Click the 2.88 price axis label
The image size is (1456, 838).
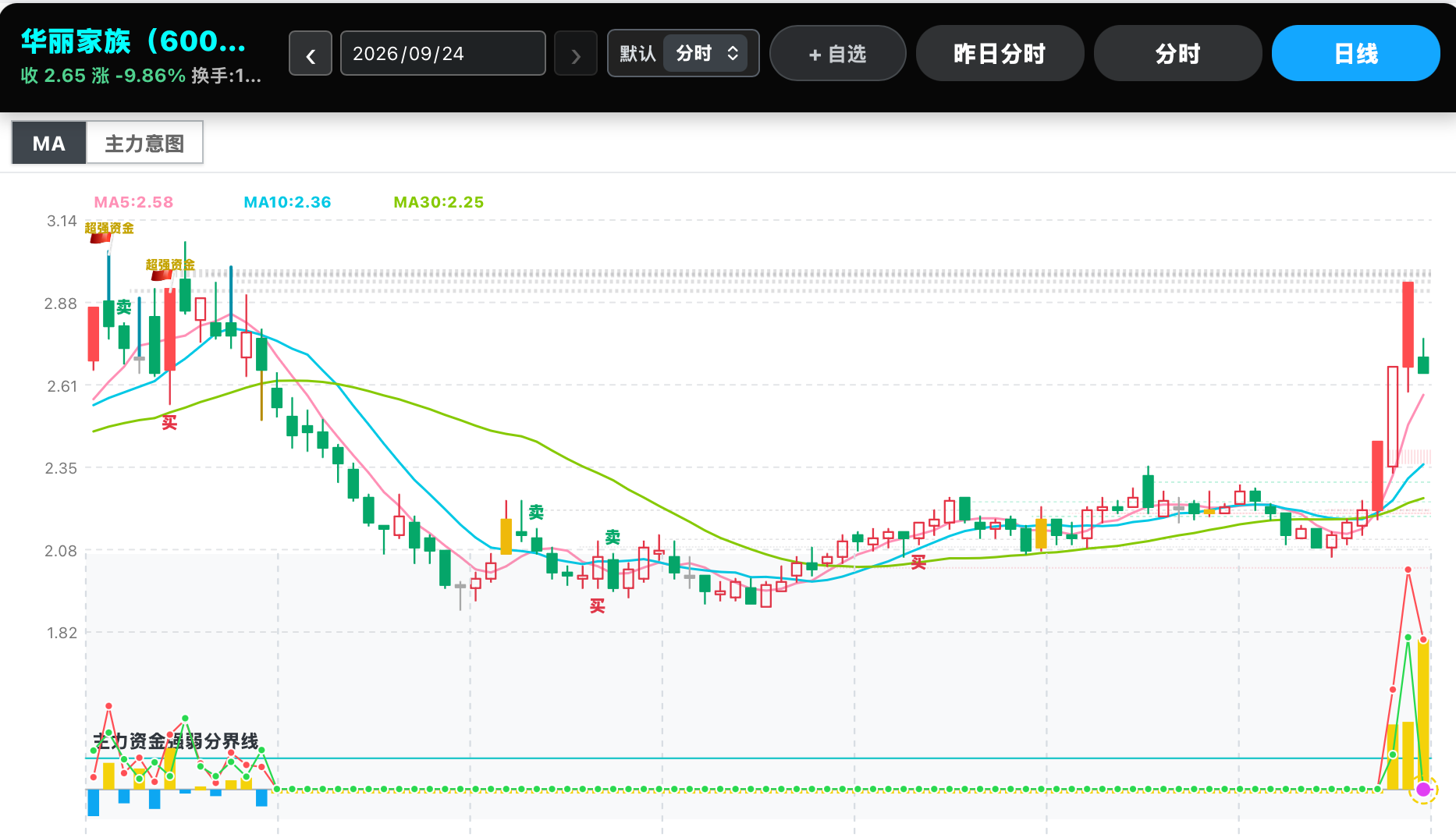pos(61,304)
